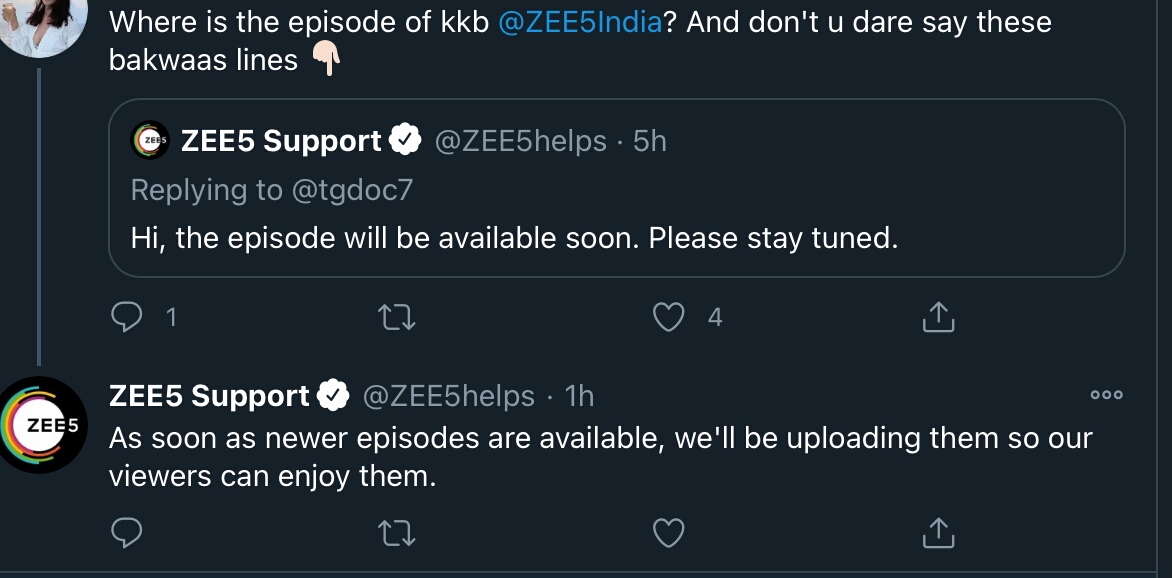Click the 1h timestamp on the reply
Screen dimensions: 1172x578
579,396
